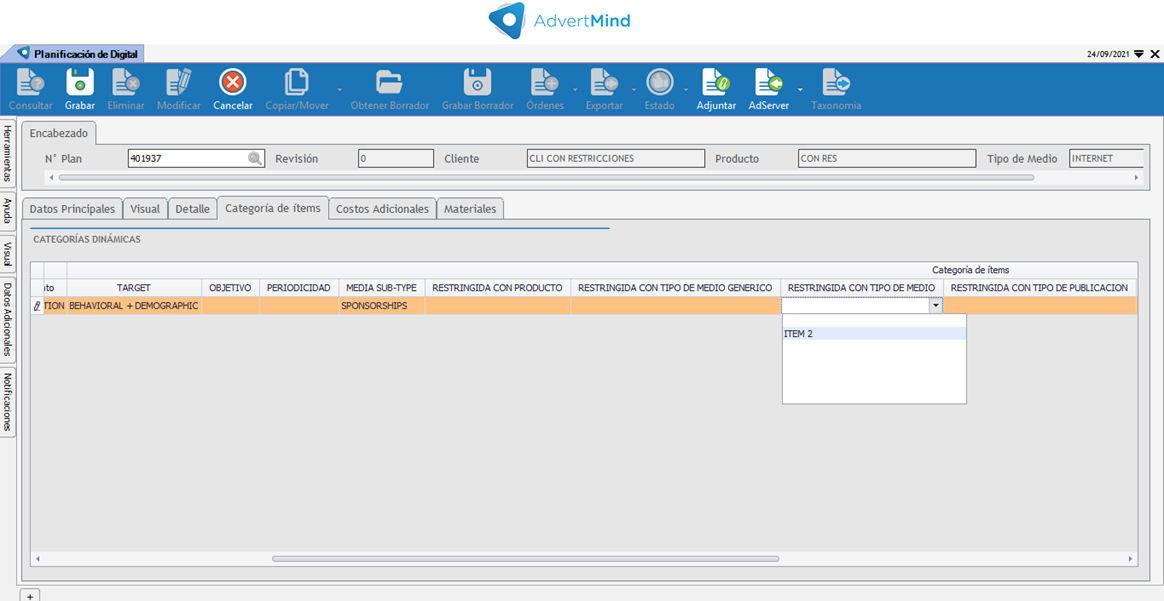
Task: Click the grid scrollbar left arrow
Action: [37, 559]
